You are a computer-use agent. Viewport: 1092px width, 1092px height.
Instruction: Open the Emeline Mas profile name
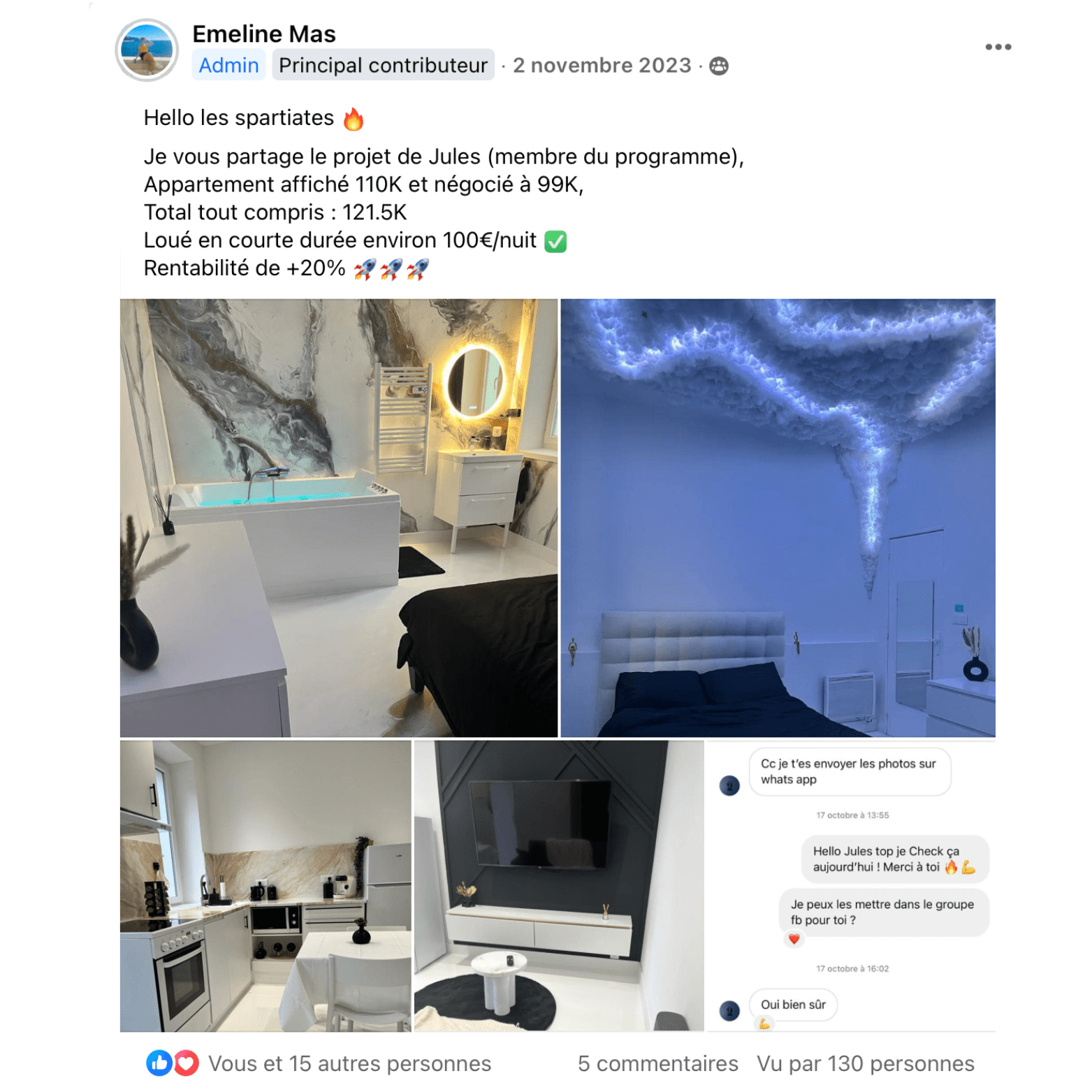click(264, 34)
